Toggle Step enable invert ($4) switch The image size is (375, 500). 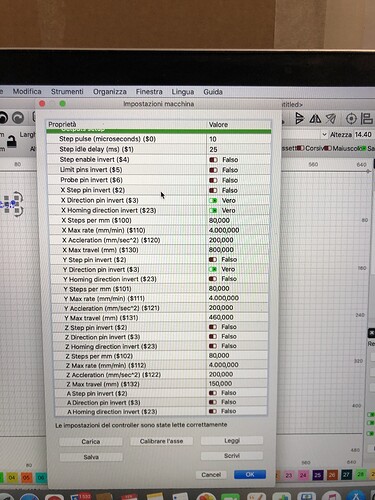pyautogui.click(x=213, y=160)
